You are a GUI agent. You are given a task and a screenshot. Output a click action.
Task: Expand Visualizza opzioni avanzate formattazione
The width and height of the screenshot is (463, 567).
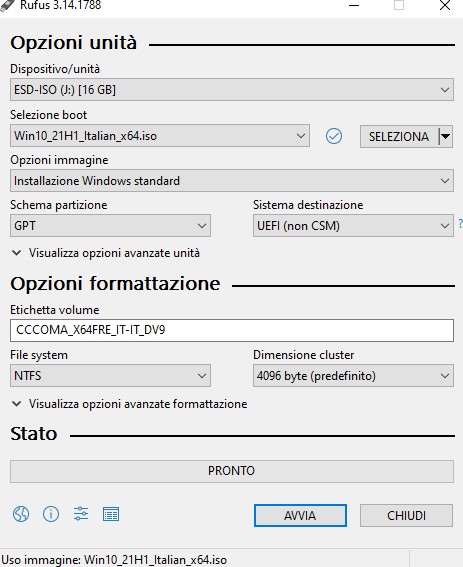click(x=129, y=404)
